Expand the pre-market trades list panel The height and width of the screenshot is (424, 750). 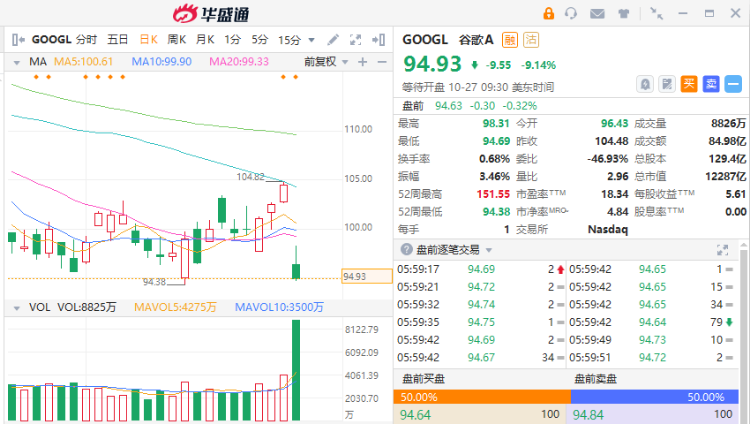point(722,250)
